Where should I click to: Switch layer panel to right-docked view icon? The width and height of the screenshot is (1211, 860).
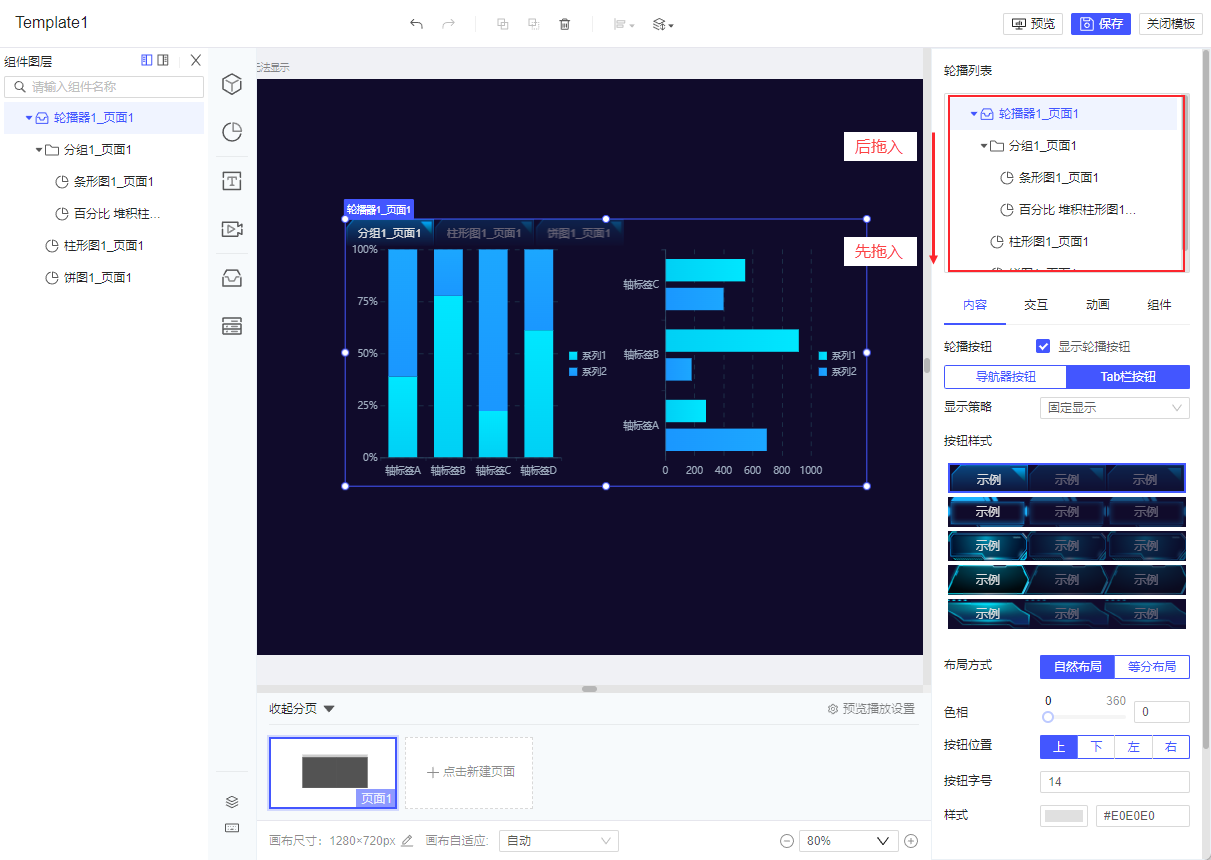coord(163,60)
